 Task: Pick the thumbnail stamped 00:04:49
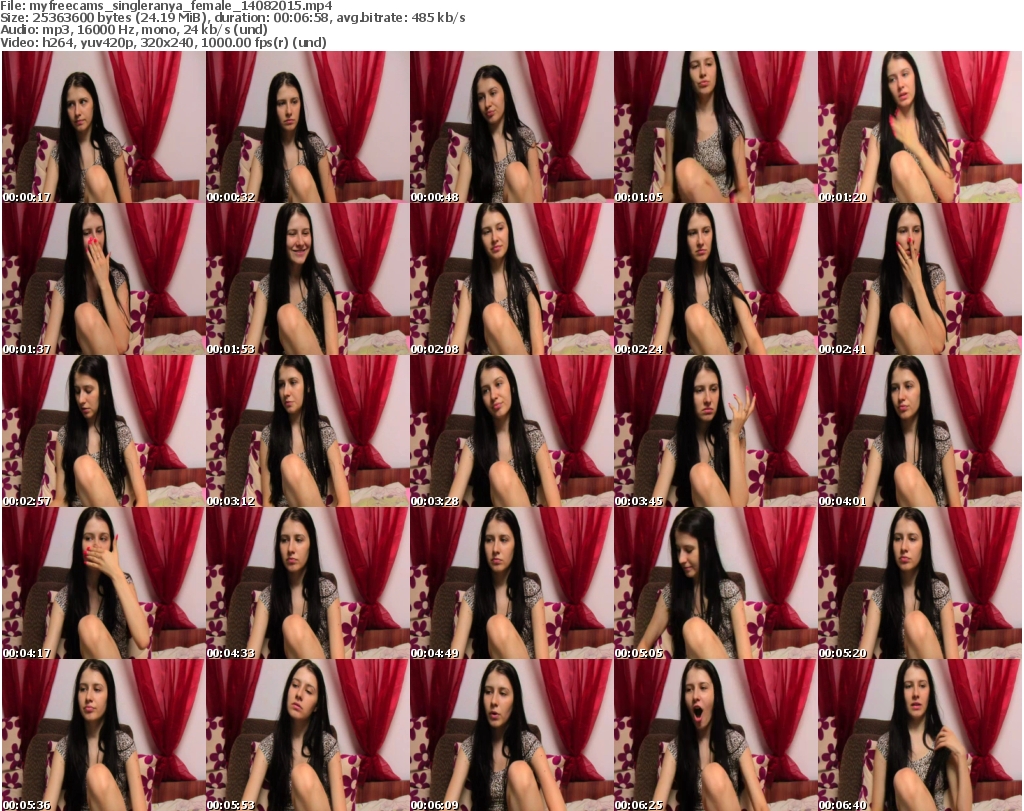(511, 583)
